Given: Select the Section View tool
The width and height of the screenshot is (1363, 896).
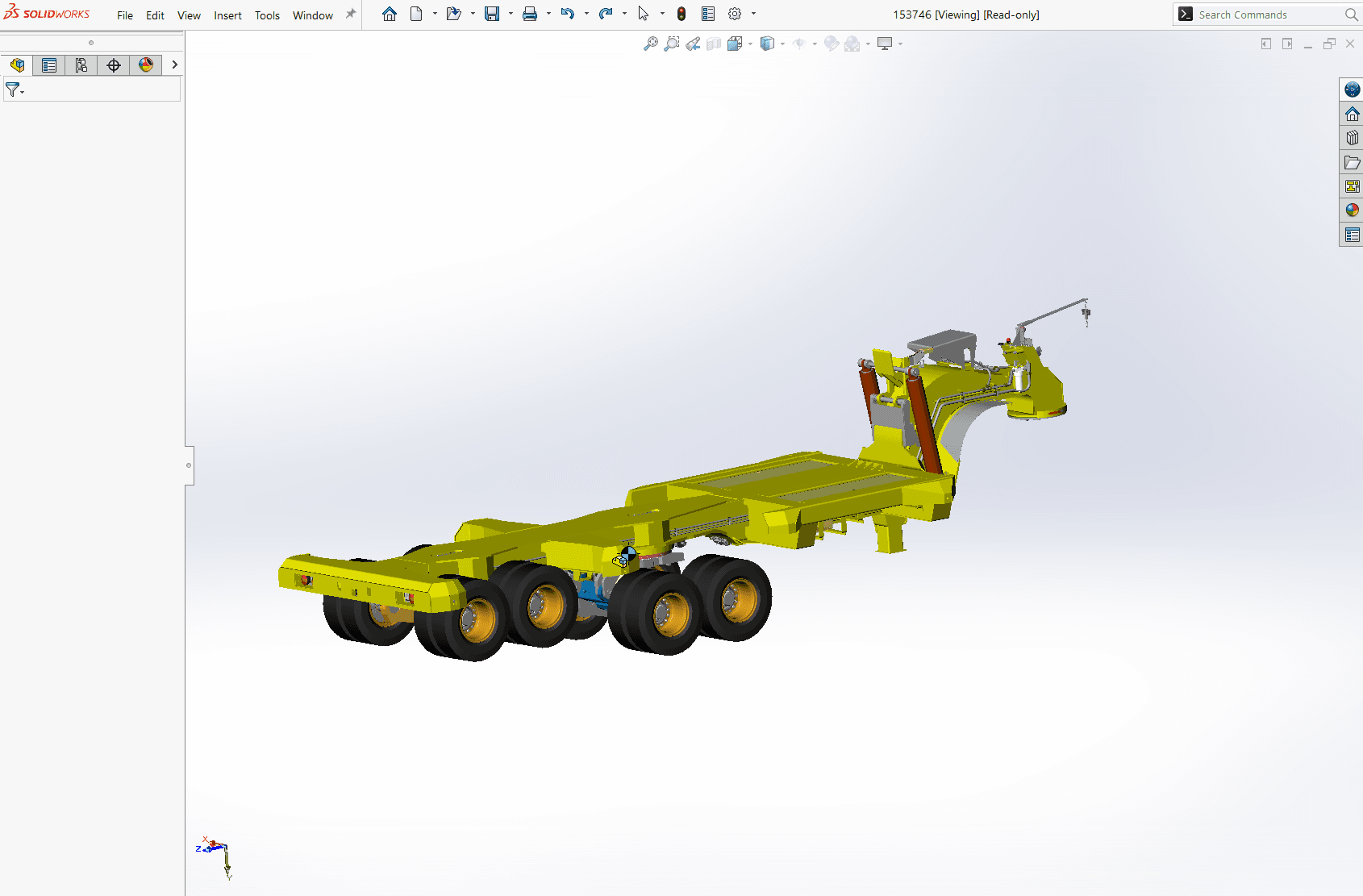Looking at the screenshot, I should 713,44.
